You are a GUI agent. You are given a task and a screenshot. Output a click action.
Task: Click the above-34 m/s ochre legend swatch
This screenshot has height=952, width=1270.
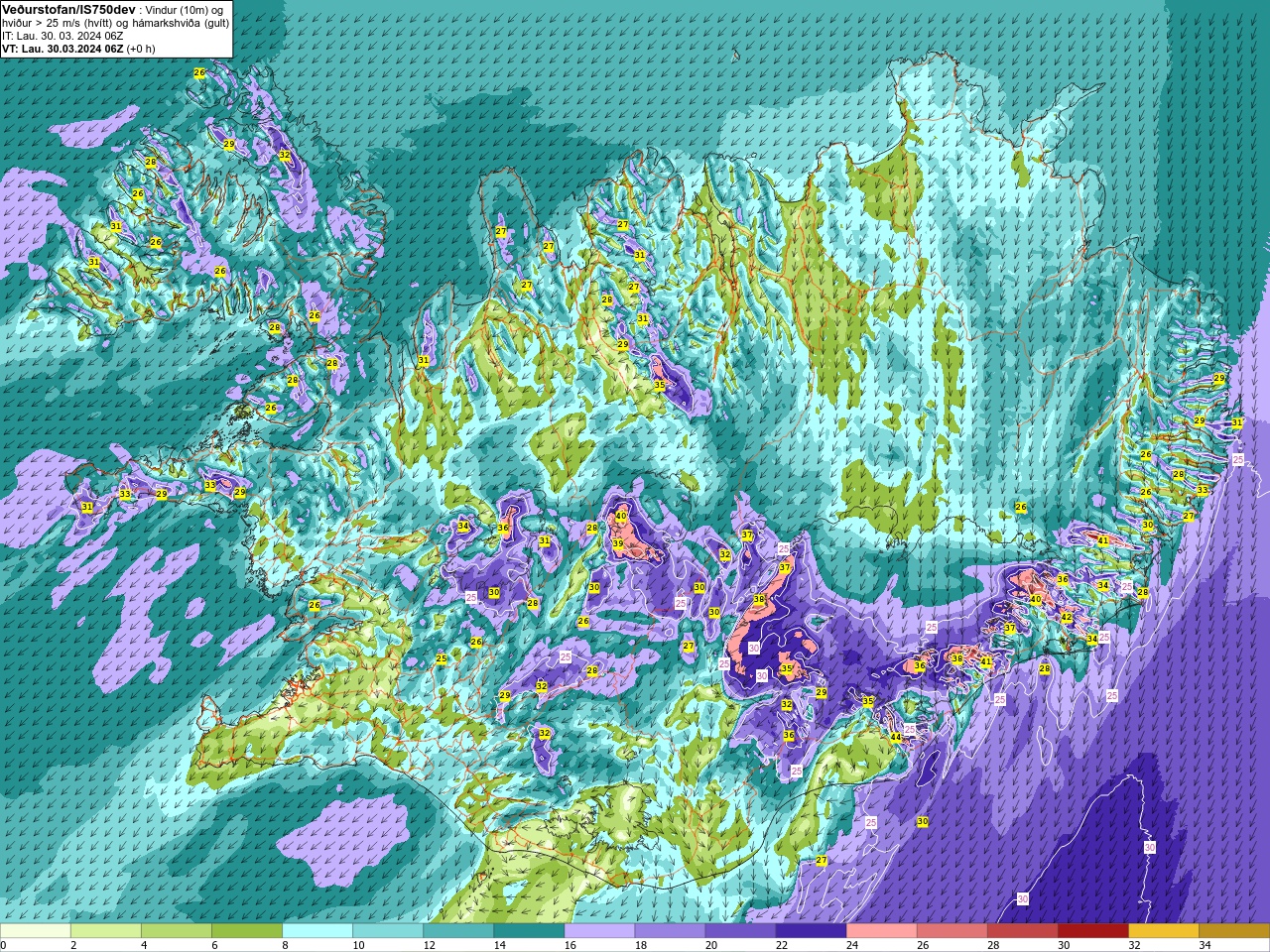(x=1233, y=931)
